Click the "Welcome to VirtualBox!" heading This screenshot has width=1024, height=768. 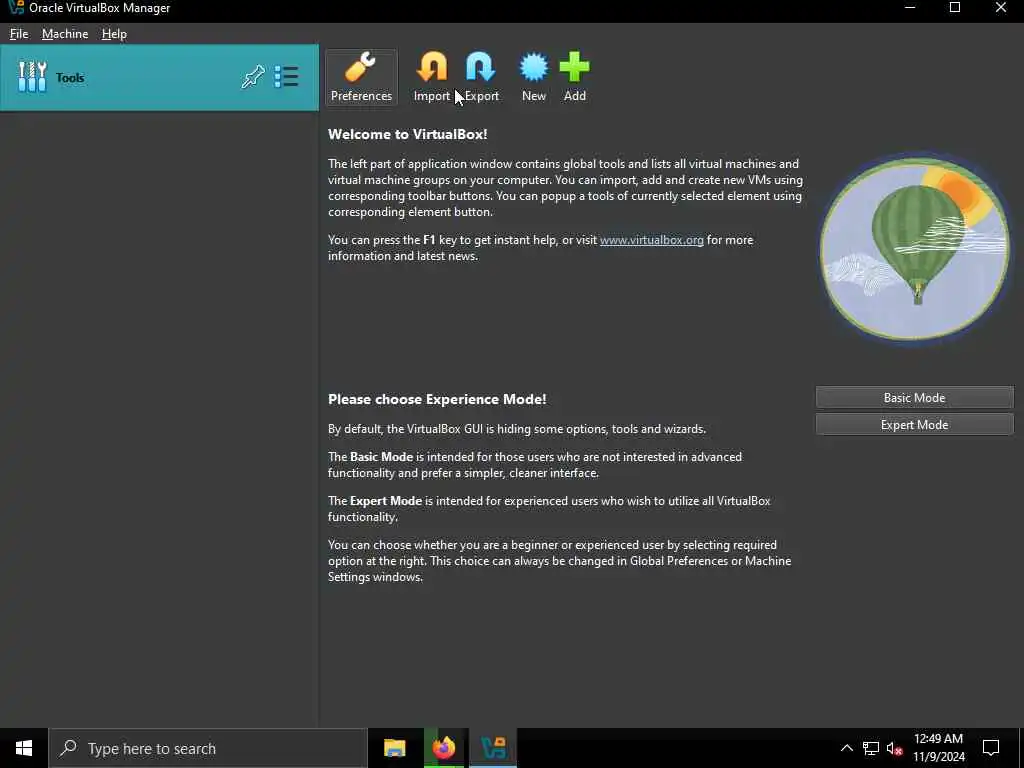[x=408, y=135]
